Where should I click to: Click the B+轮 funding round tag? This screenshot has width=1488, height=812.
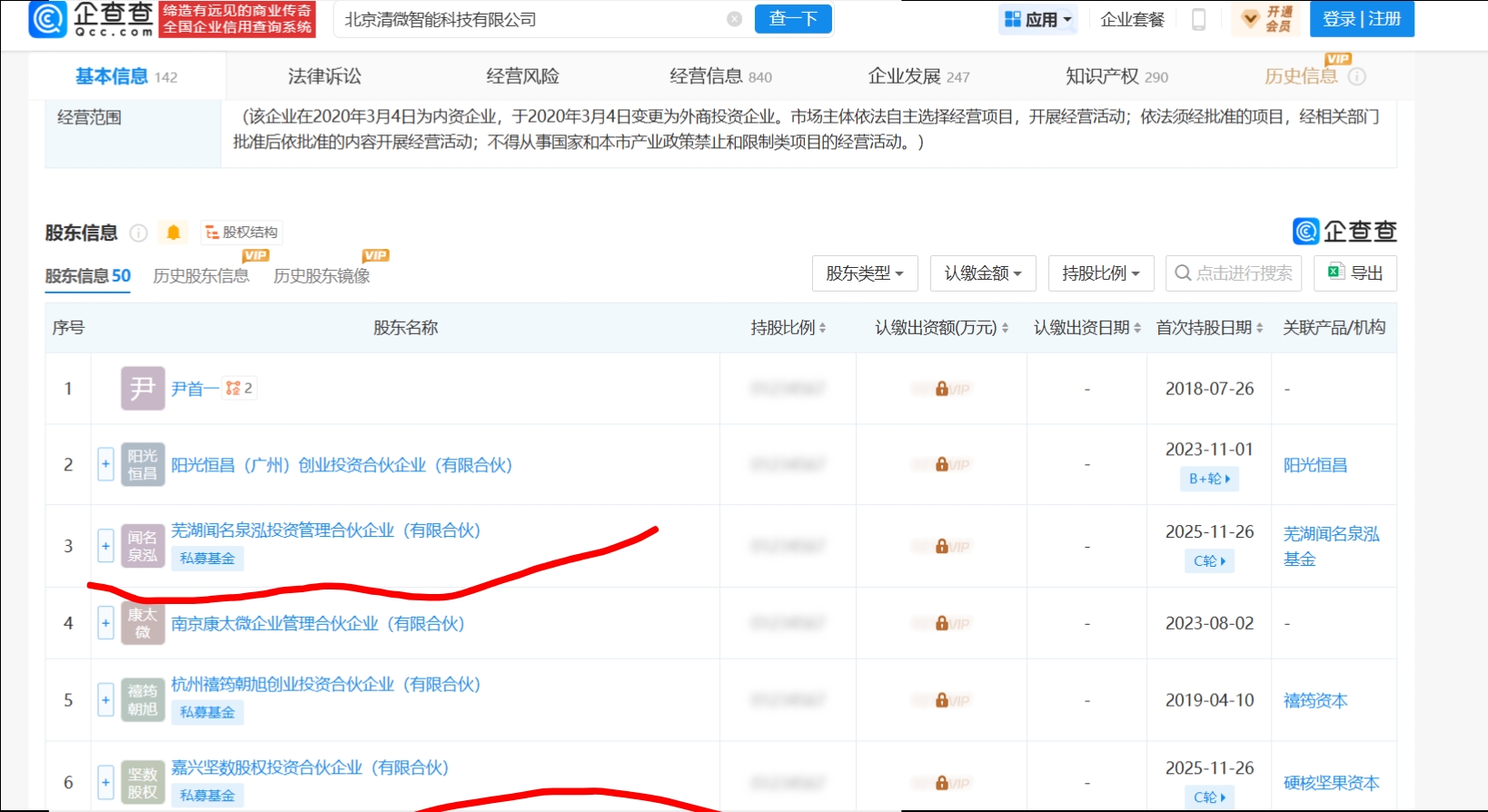point(1209,479)
